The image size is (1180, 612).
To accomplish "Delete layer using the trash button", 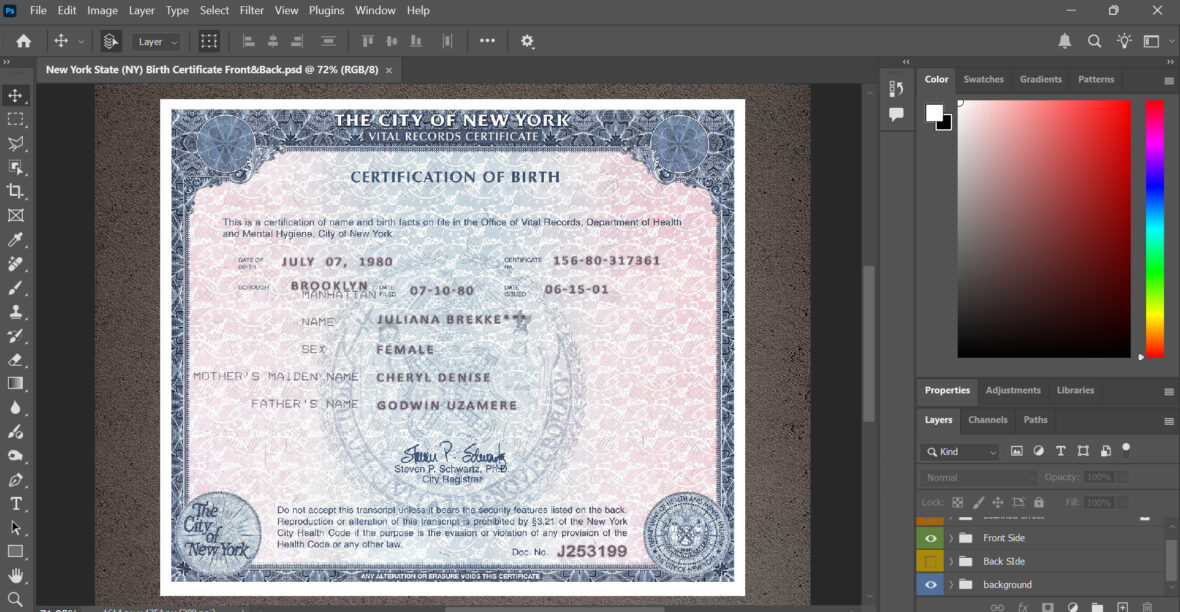I will tap(1146, 605).
